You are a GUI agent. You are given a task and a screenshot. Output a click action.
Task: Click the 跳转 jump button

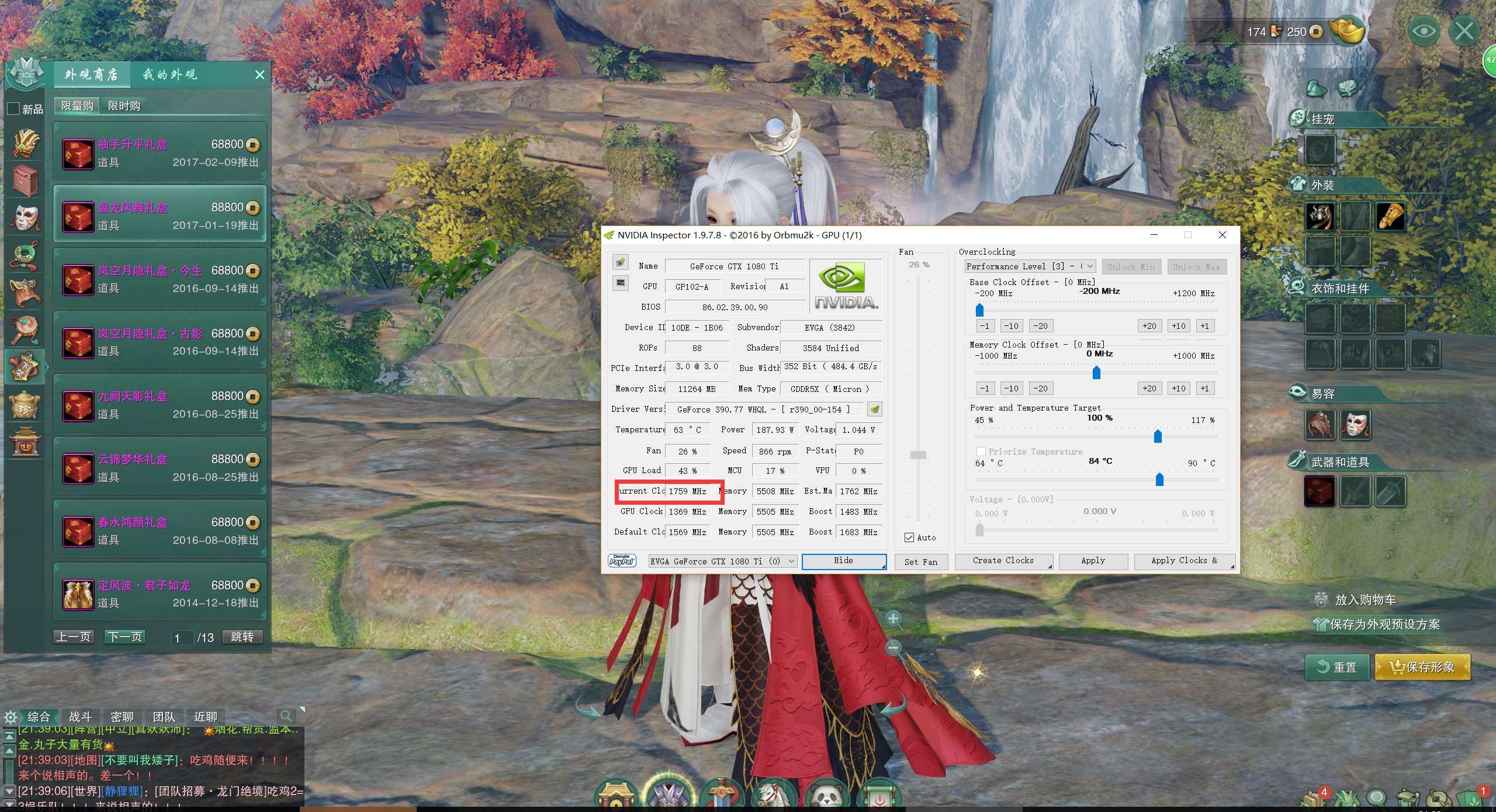(243, 637)
